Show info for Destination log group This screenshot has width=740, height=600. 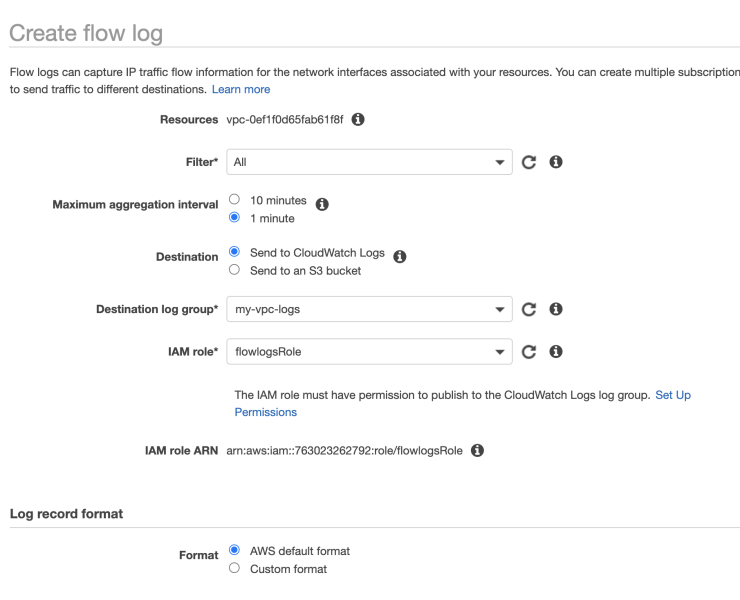pos(556,309)
